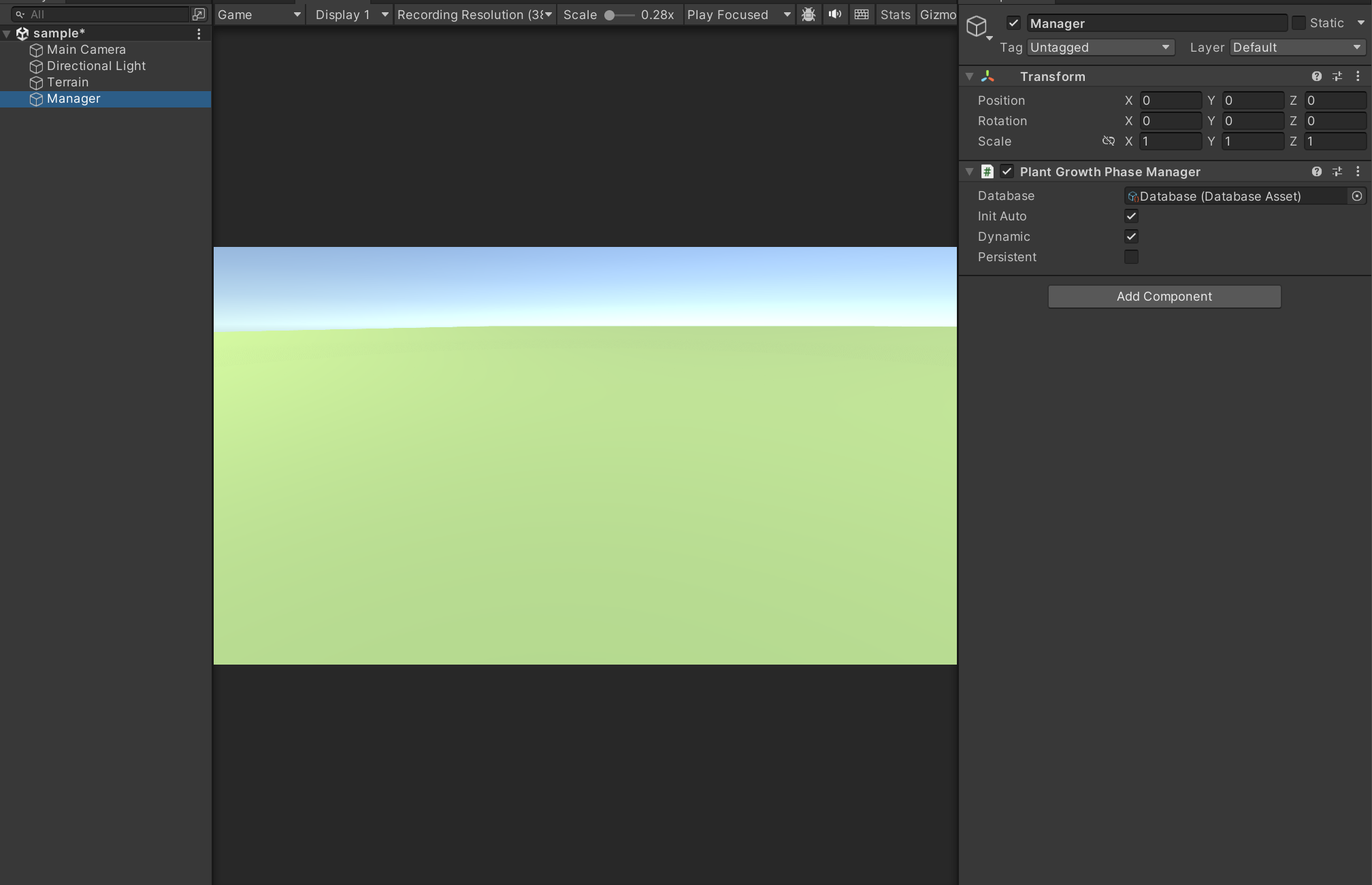Click the Rotation Y field
This screenshot has width=1372, height=885.
(1254, 121)
